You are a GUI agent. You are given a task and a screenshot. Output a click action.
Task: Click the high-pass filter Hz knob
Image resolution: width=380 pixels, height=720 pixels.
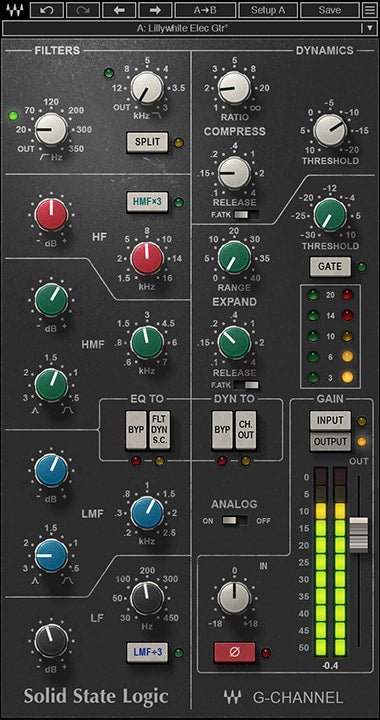pyautogui.click(x=51, y=129)
